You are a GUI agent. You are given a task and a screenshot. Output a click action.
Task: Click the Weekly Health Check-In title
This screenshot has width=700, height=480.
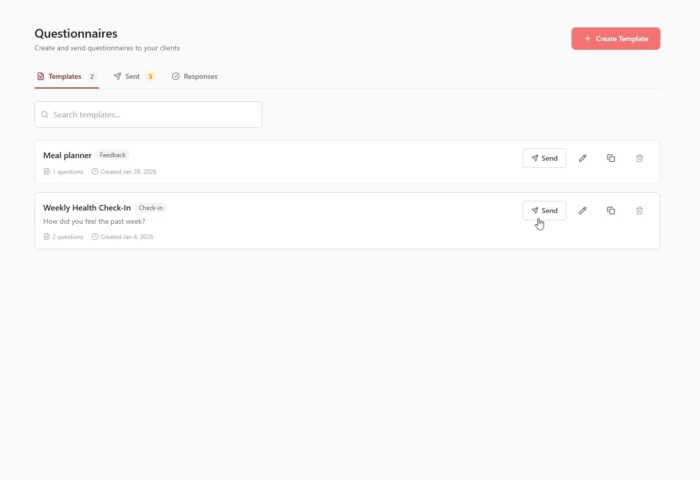tap(87, 207)
